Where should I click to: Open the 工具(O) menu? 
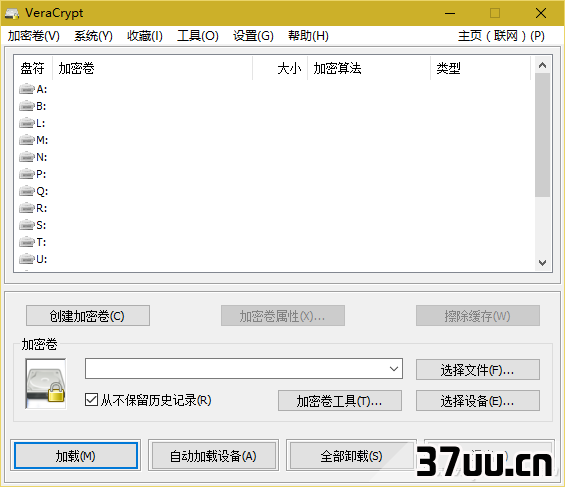coord(198,36)
